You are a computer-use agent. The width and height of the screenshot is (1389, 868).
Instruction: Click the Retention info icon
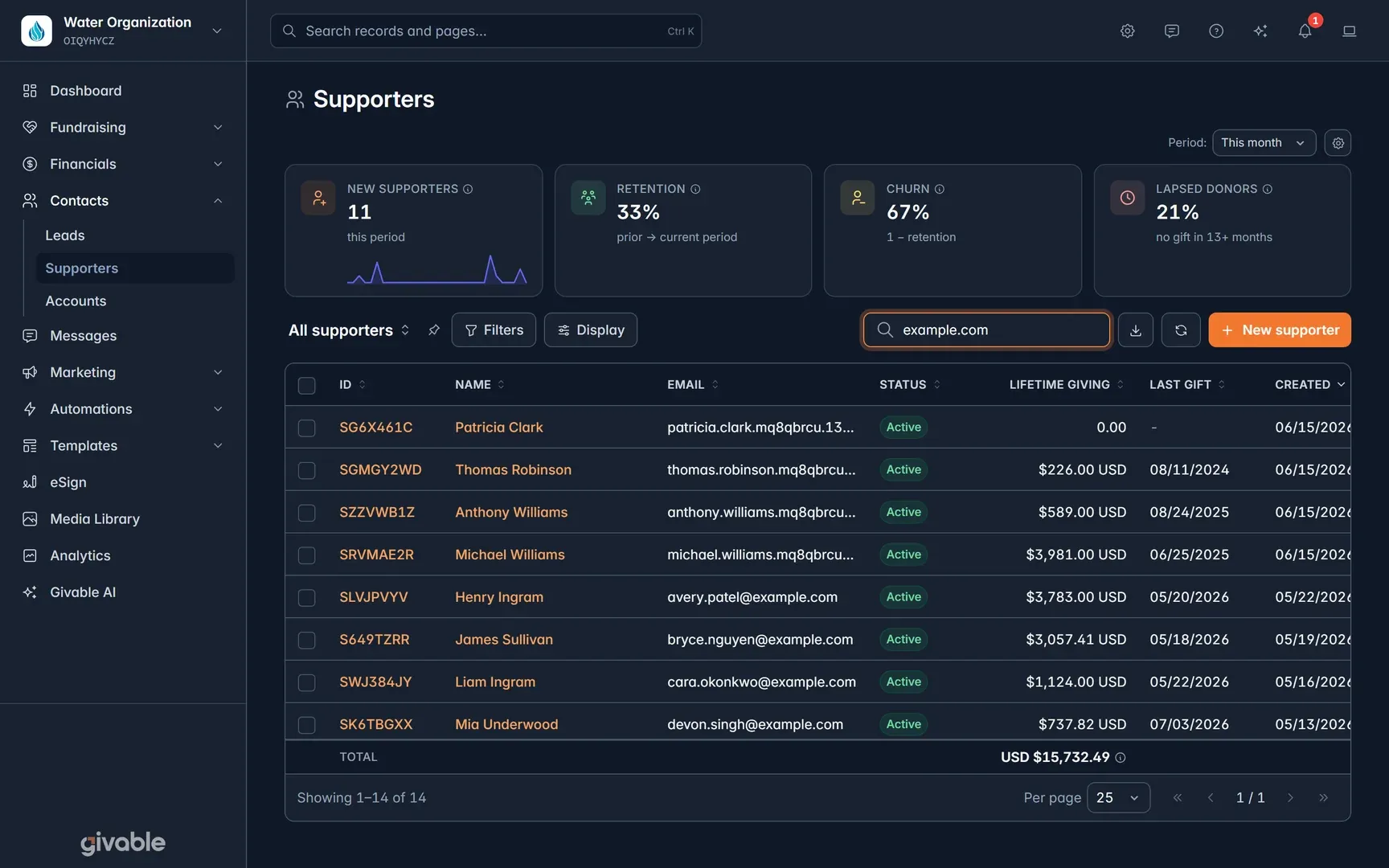(695, 189)
